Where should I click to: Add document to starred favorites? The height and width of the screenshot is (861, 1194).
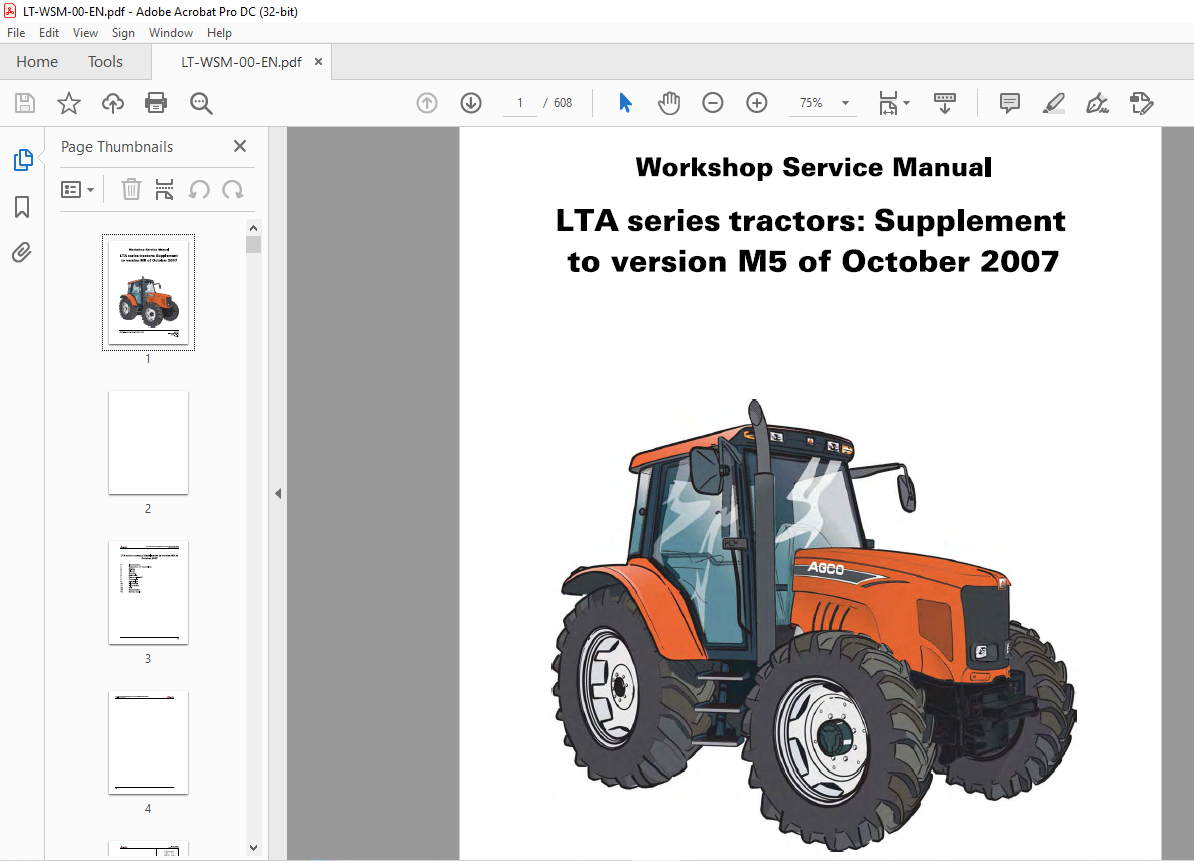69,103
